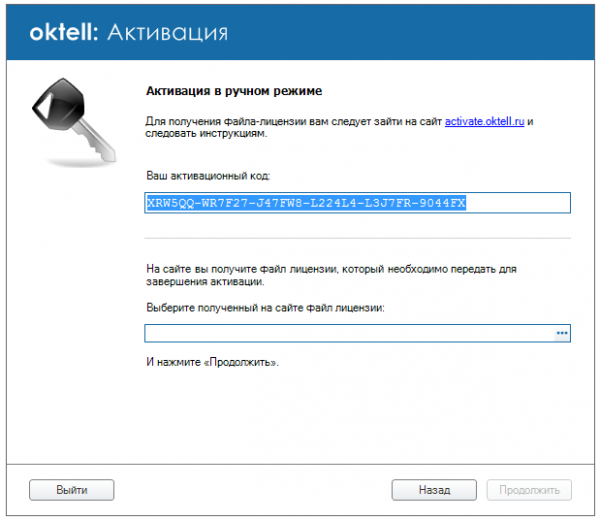Viewport: 600px width, 521px height.
Task: Click the label Выберите полученный на сайте файл лицензии
Action: 265,308
